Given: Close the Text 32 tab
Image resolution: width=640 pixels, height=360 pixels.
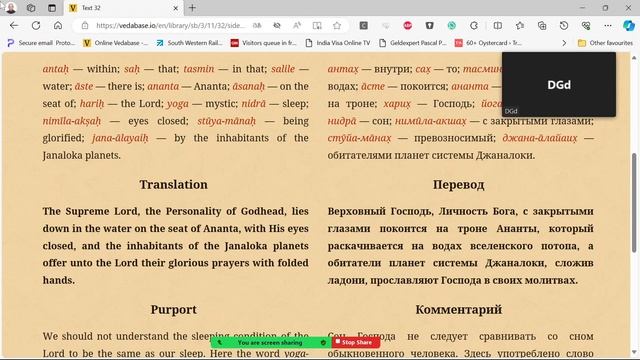Looking at the screenshot, I should [176, 8].
